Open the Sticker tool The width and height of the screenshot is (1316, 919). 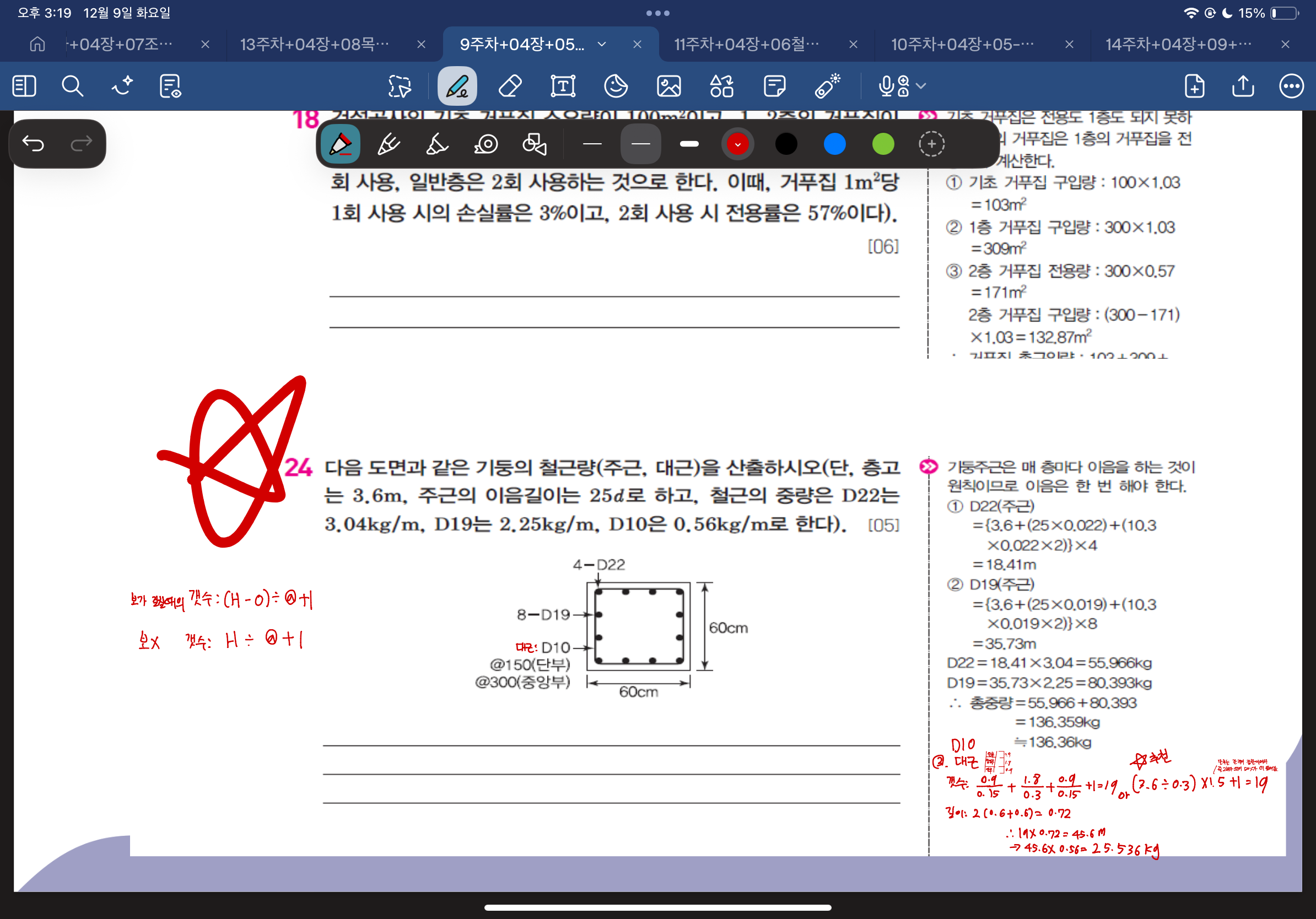click(x=616, y=87)
